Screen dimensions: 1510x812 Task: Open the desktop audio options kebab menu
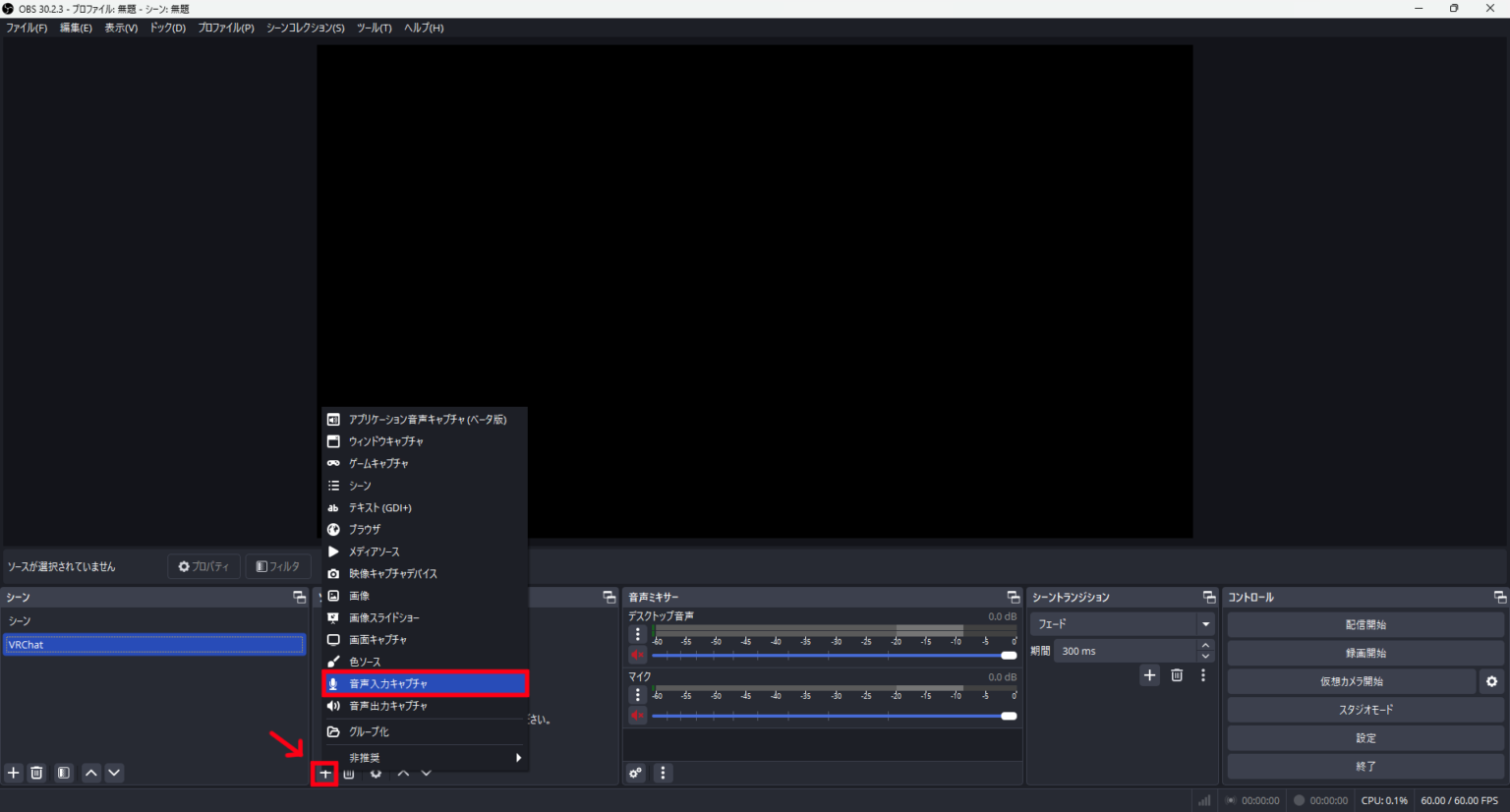[x=638, y=633]
